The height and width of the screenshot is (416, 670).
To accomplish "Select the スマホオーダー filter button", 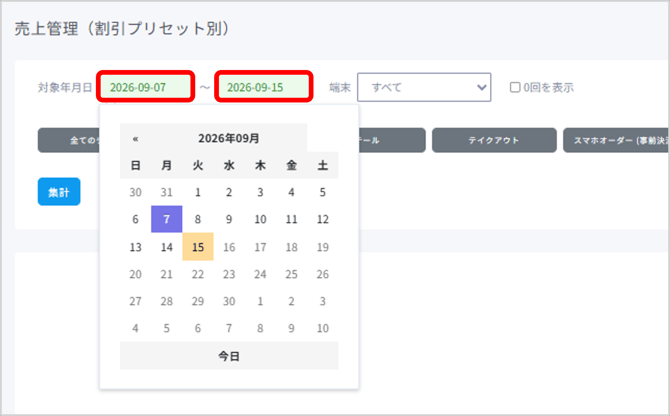I will 616,140.
